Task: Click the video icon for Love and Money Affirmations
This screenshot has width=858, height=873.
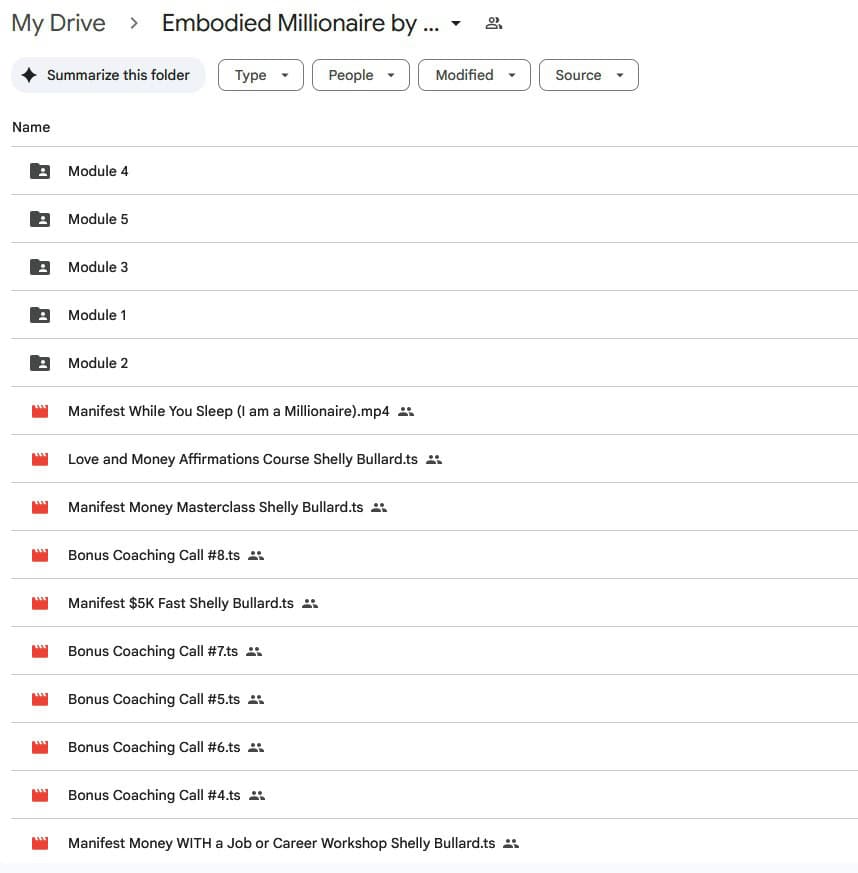Action: click(40, 459)
